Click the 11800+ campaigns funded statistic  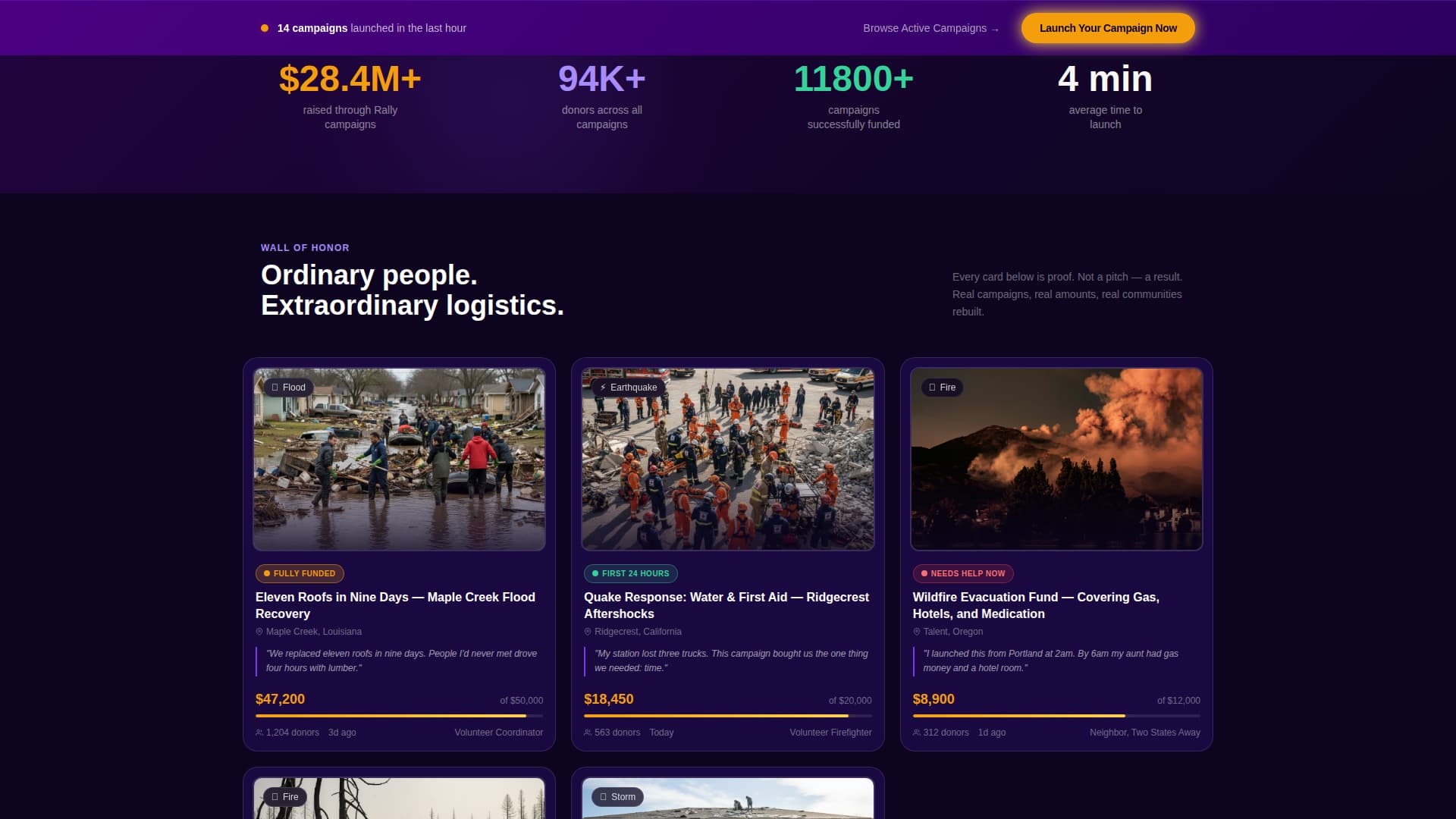pos(854,79)
